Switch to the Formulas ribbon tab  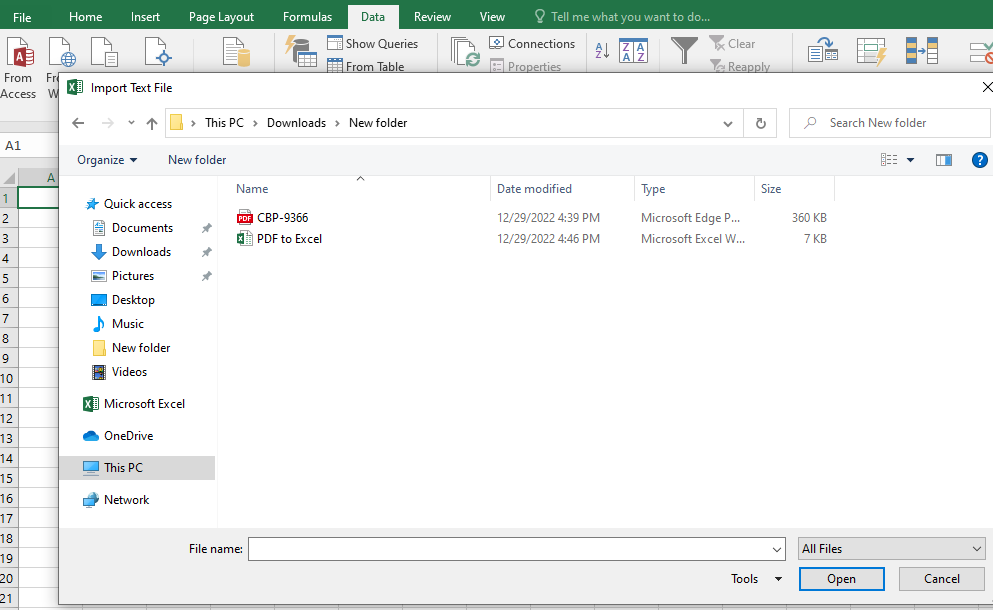pyautogui.click(x=307, y=16)
